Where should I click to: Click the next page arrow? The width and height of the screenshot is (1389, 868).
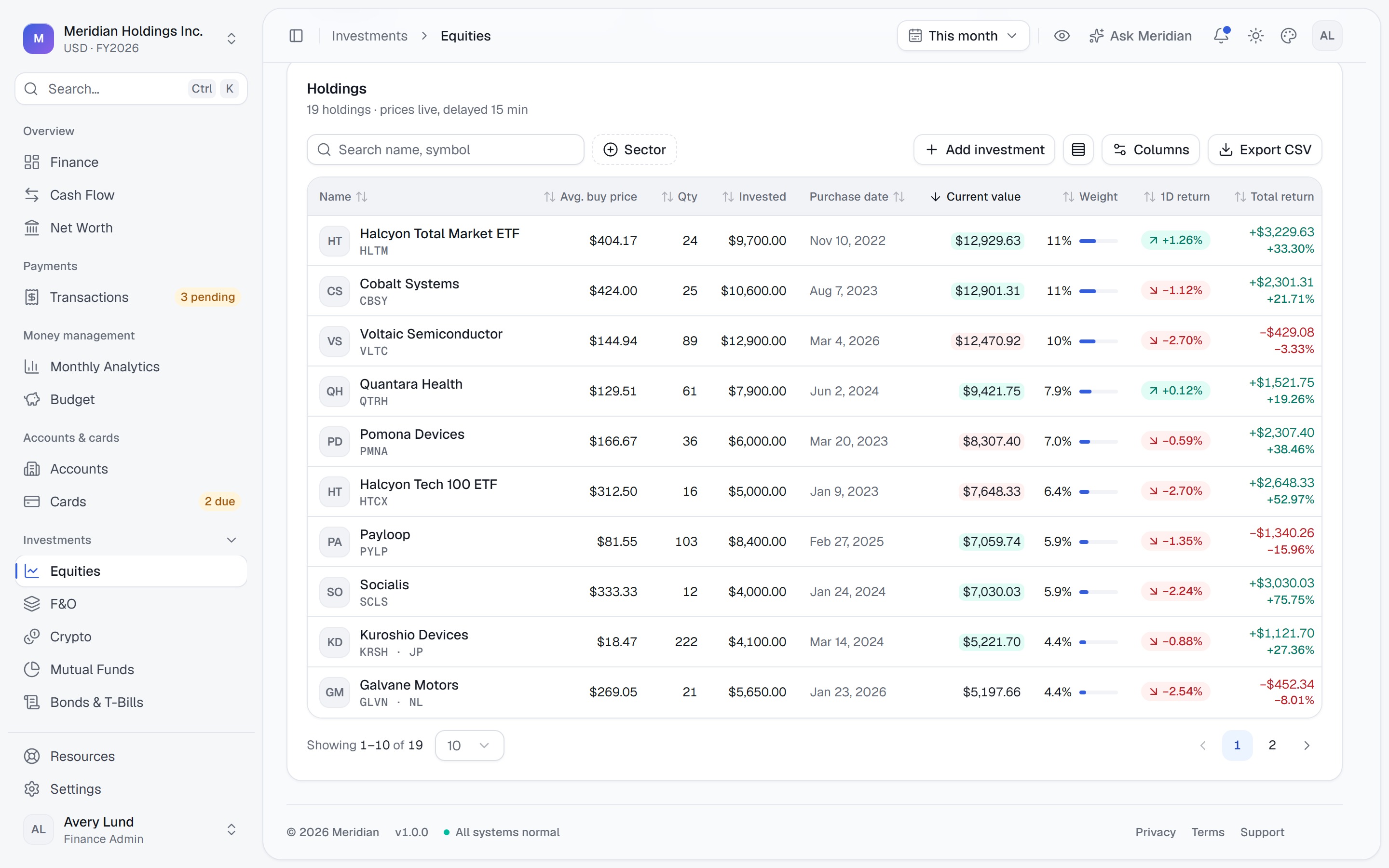pyautogui.click(x=1307, y=745)
